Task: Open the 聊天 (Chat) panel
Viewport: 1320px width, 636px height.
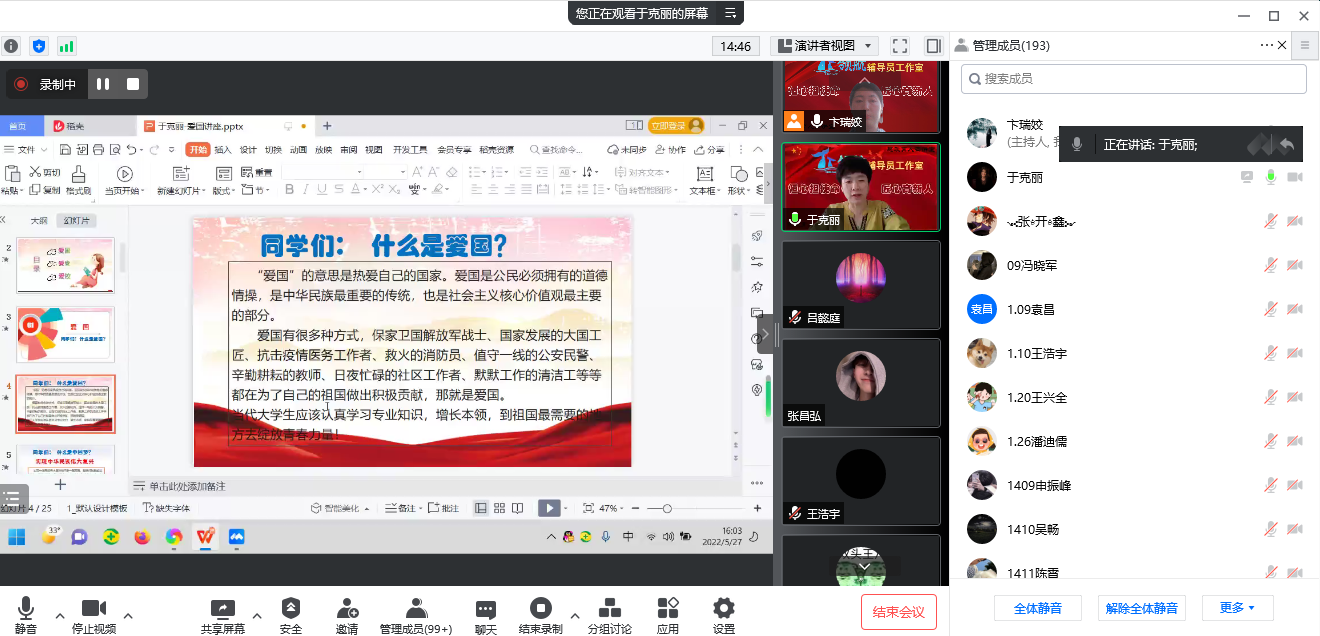Action: [x=486, y=609]
